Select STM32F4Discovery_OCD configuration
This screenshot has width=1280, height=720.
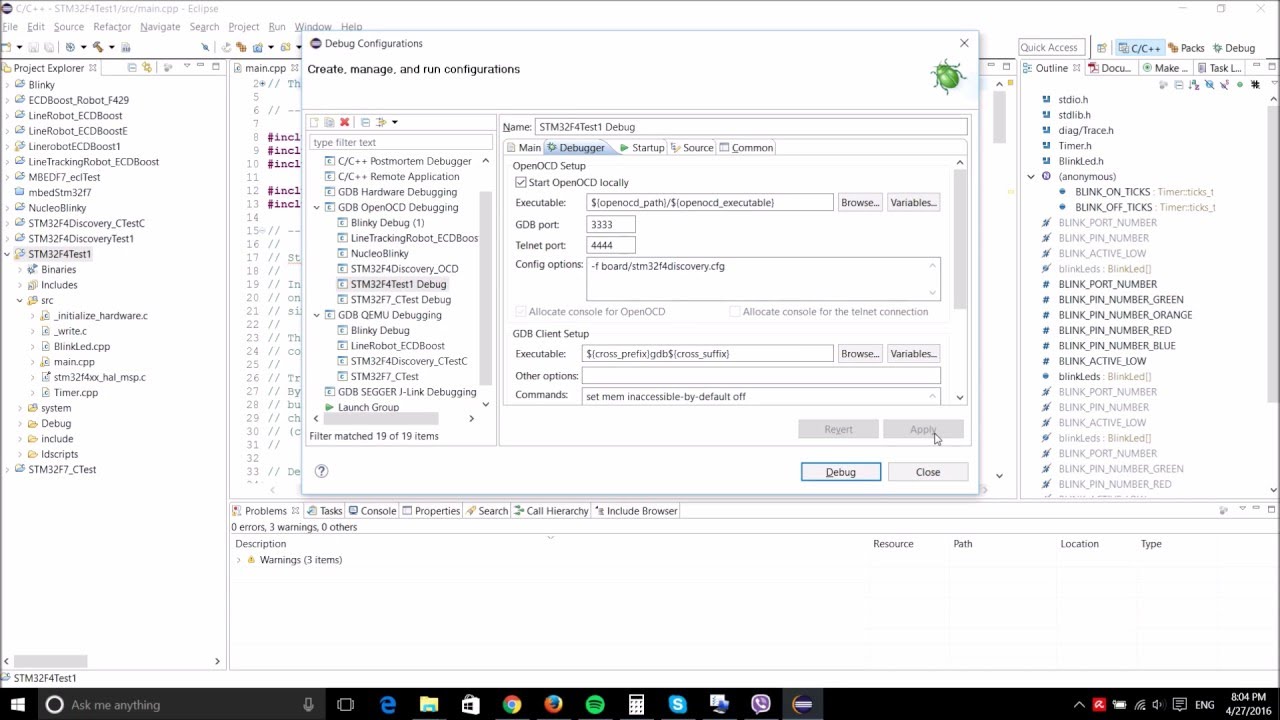pyautogui.click(x=404, y=269)
